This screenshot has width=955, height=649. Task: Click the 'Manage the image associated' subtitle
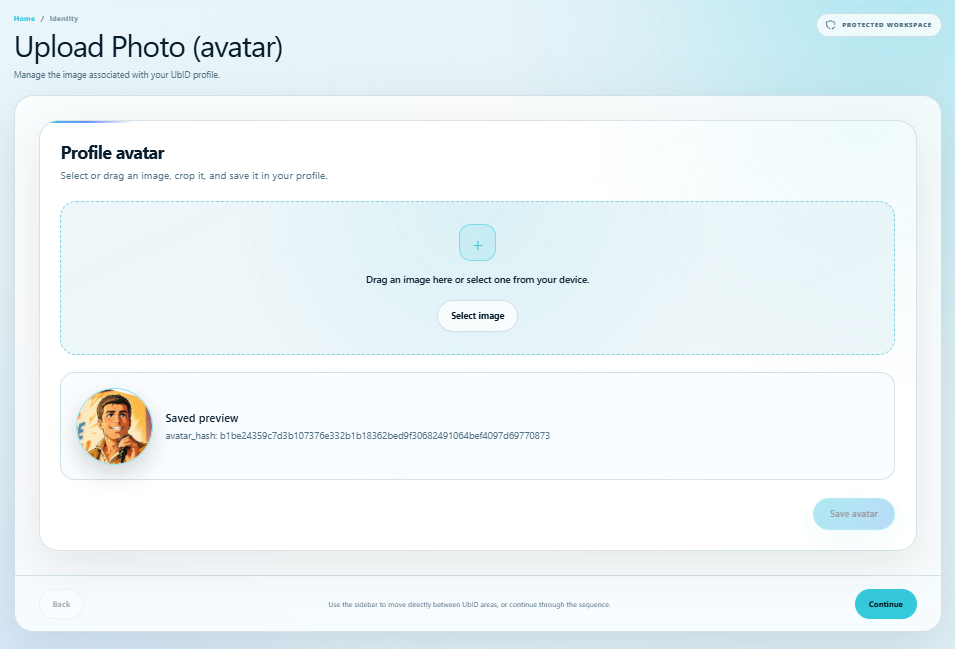(117, 75)
